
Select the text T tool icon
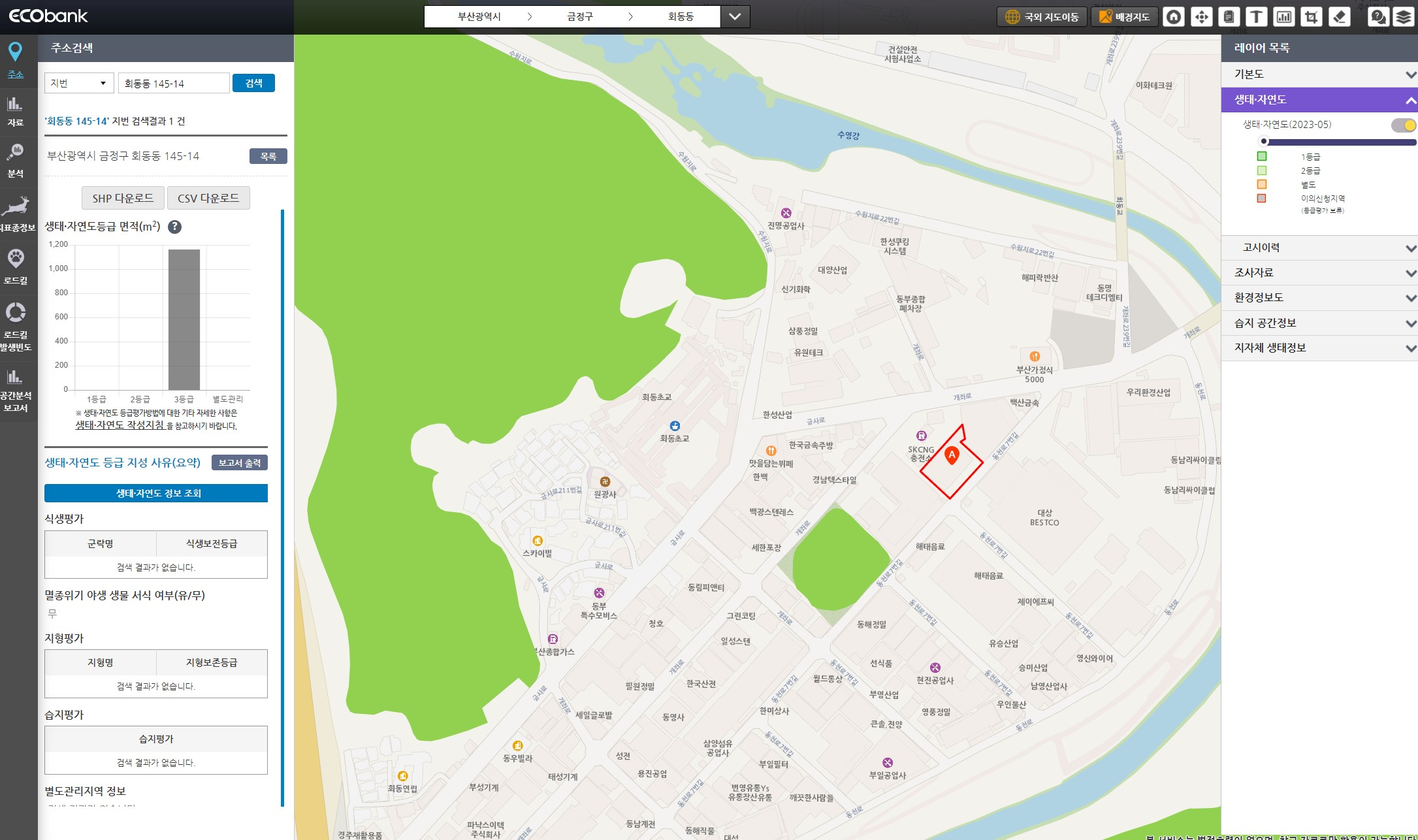[1256, 17]
